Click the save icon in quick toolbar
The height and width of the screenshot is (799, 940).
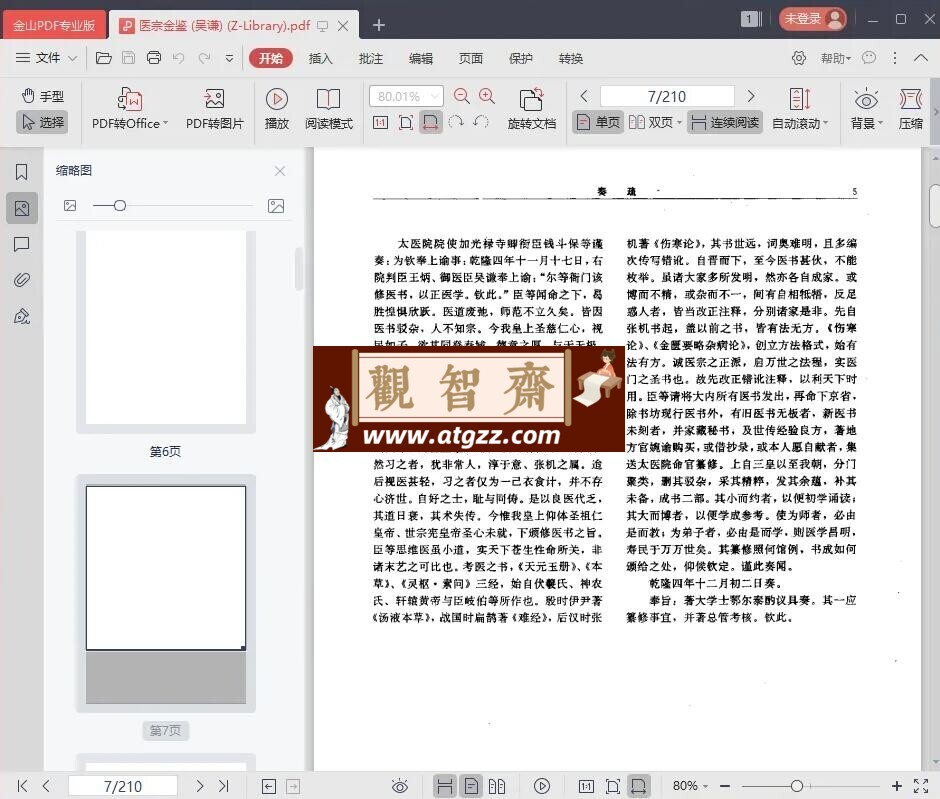click(x=128, y=58)
